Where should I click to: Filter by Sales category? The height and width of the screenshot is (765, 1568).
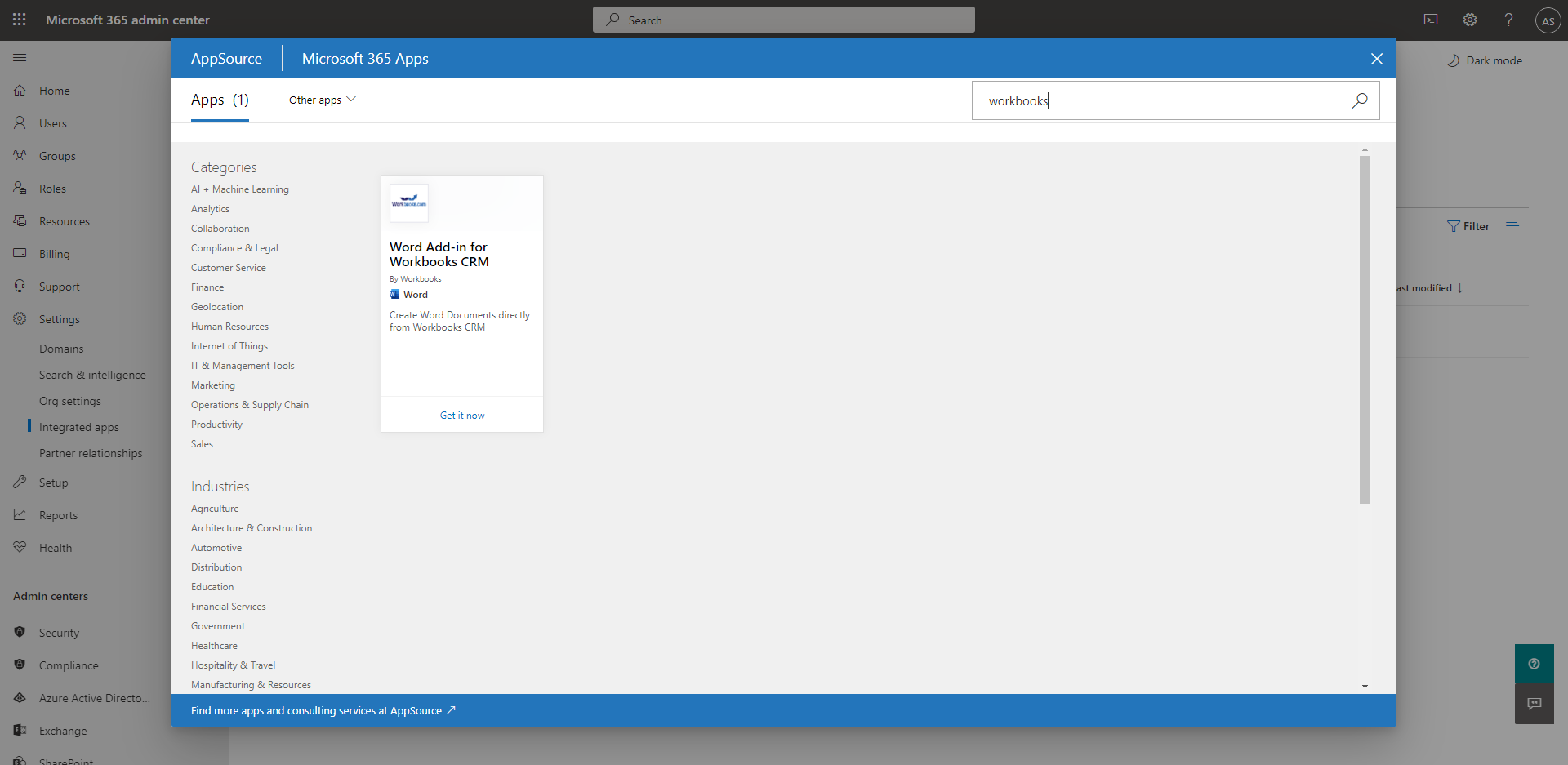pos(202,444)
